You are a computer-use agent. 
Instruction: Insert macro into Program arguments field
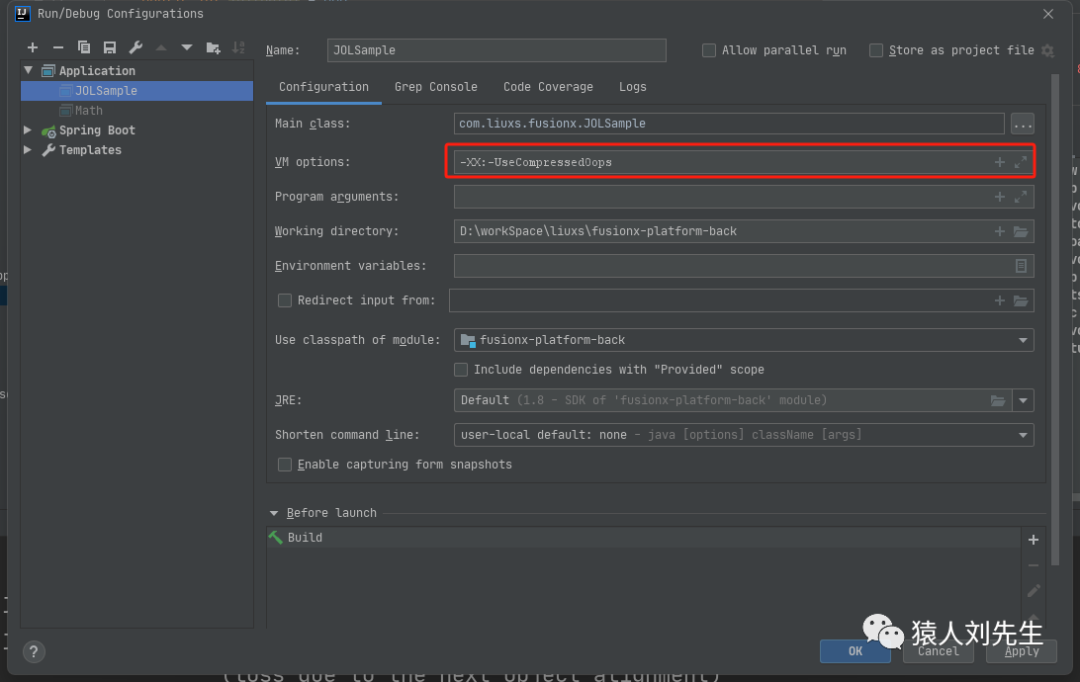click(x=999, y=196)
